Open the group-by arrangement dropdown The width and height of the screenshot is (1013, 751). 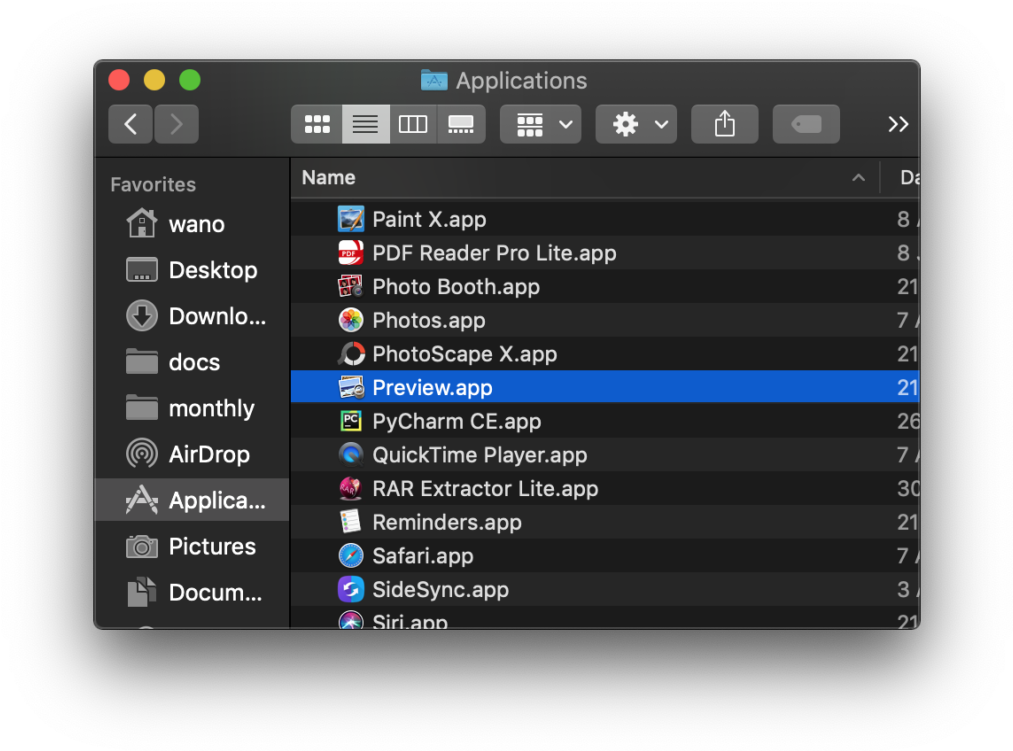541,123
